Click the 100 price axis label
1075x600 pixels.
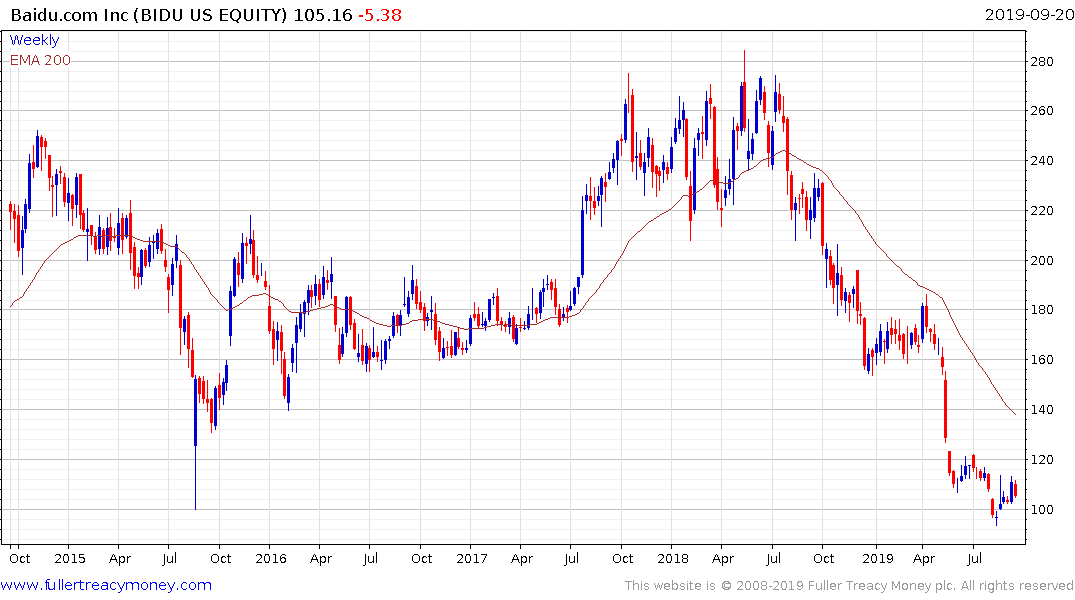[1042, 509]
